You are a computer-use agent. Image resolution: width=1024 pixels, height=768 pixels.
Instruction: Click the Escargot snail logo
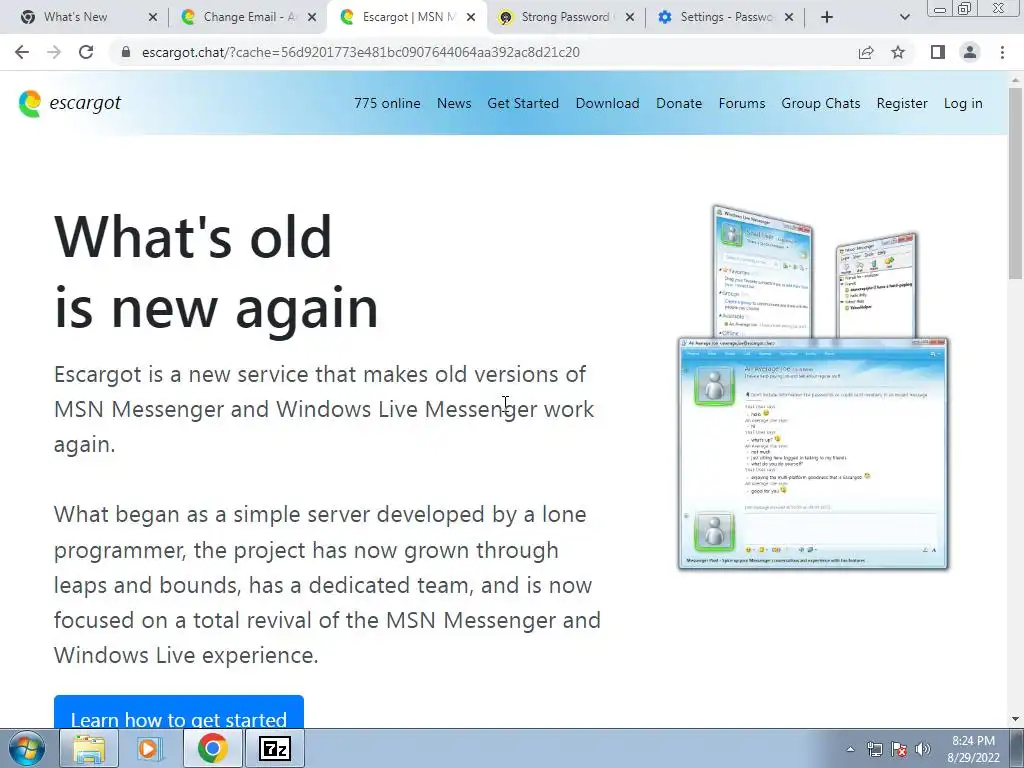pos(29,103)
